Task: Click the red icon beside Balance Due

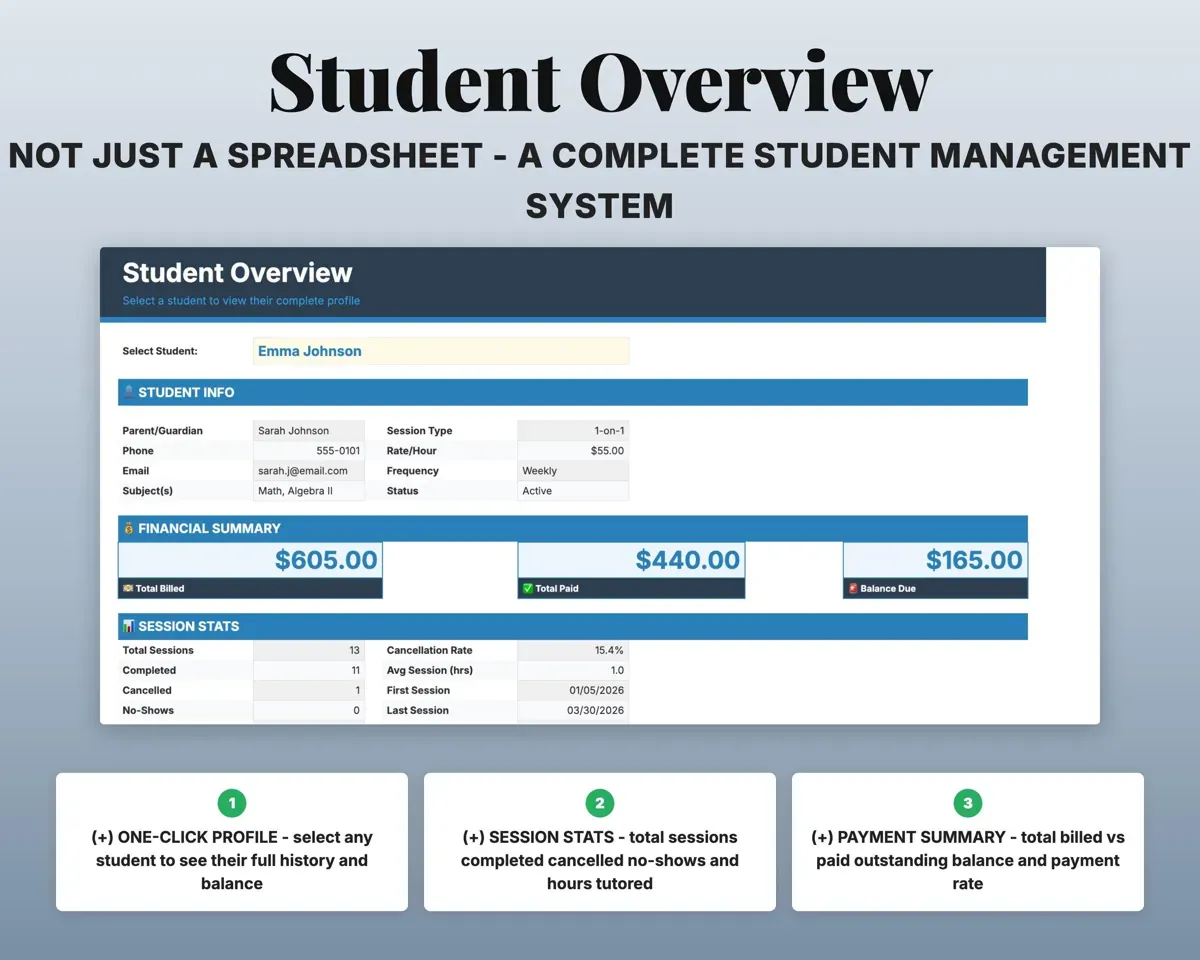Action: (x=852, y=588)
